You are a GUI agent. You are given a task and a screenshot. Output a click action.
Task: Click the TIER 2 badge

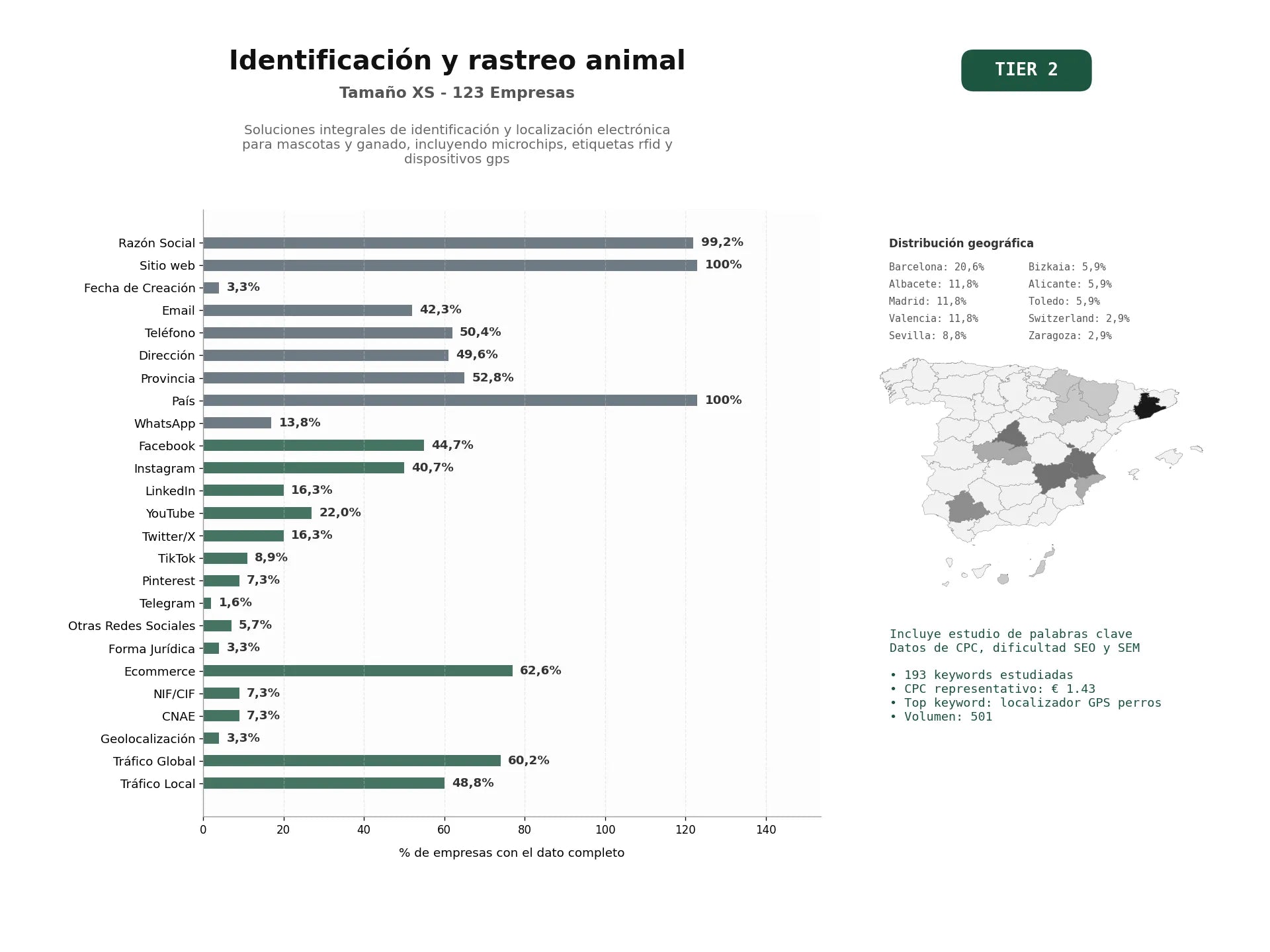1026,70
